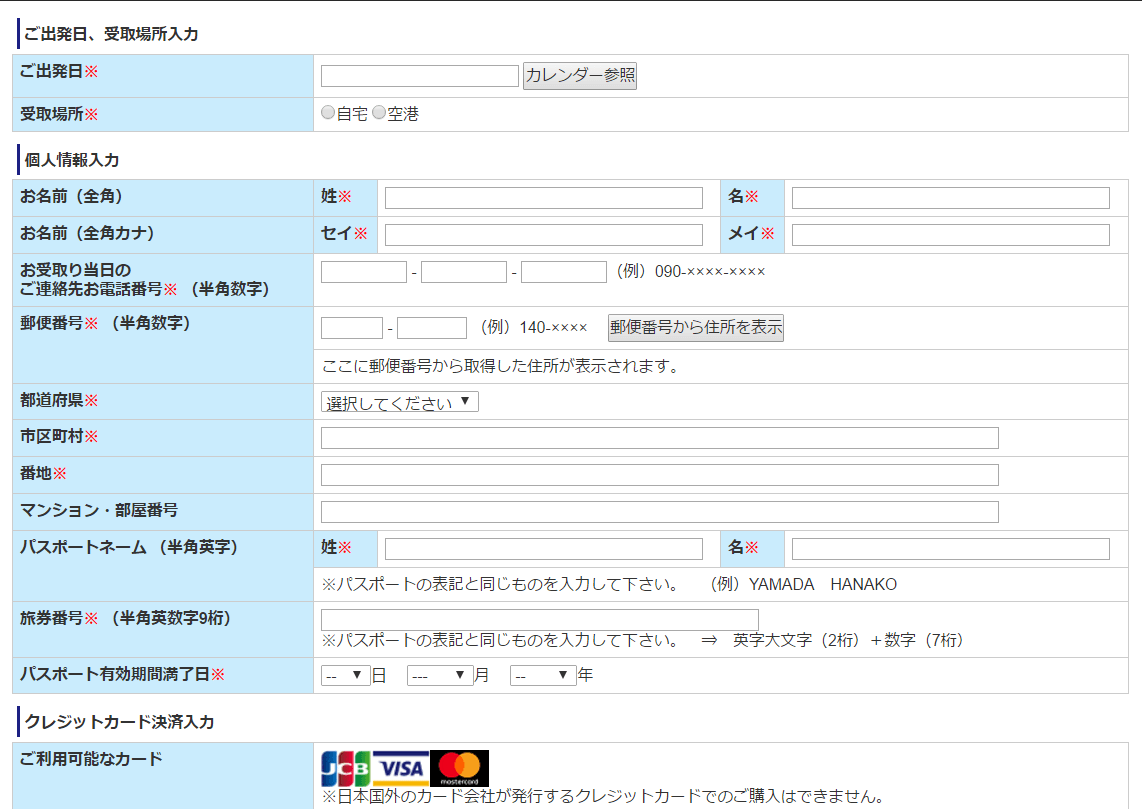Open passport expiry day dropdown

click(346, 676)
